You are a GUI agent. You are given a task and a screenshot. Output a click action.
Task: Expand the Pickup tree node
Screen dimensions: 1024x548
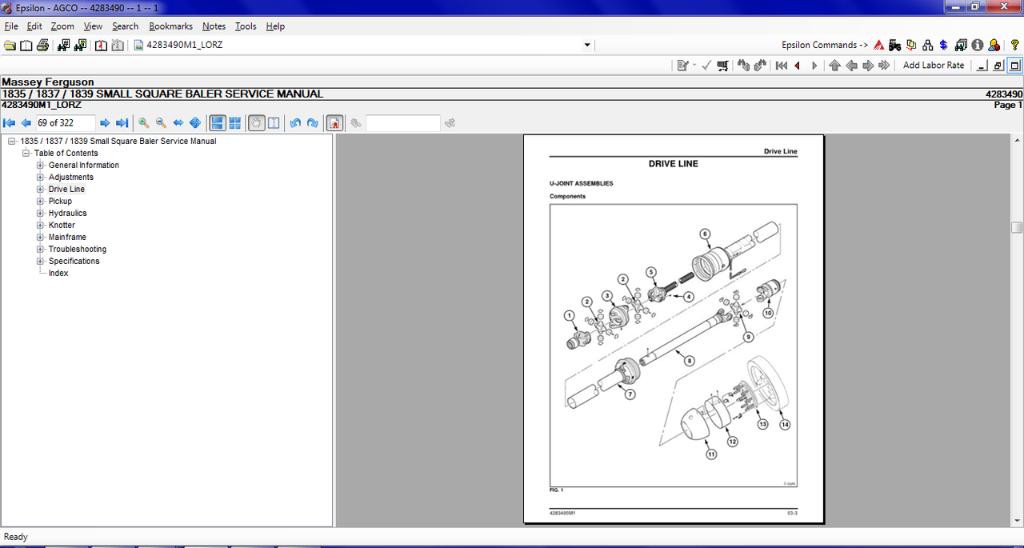(x=40, y=201)
